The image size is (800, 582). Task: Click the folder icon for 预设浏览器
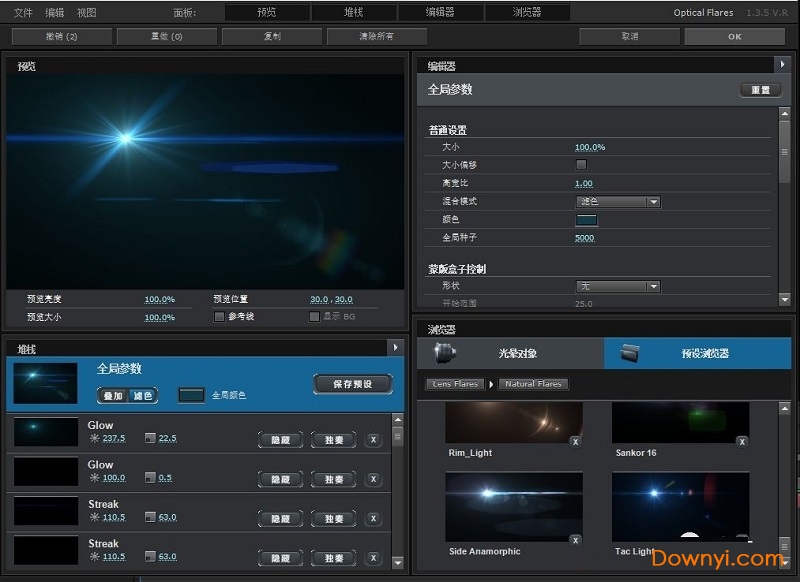(x=629, y=353)
